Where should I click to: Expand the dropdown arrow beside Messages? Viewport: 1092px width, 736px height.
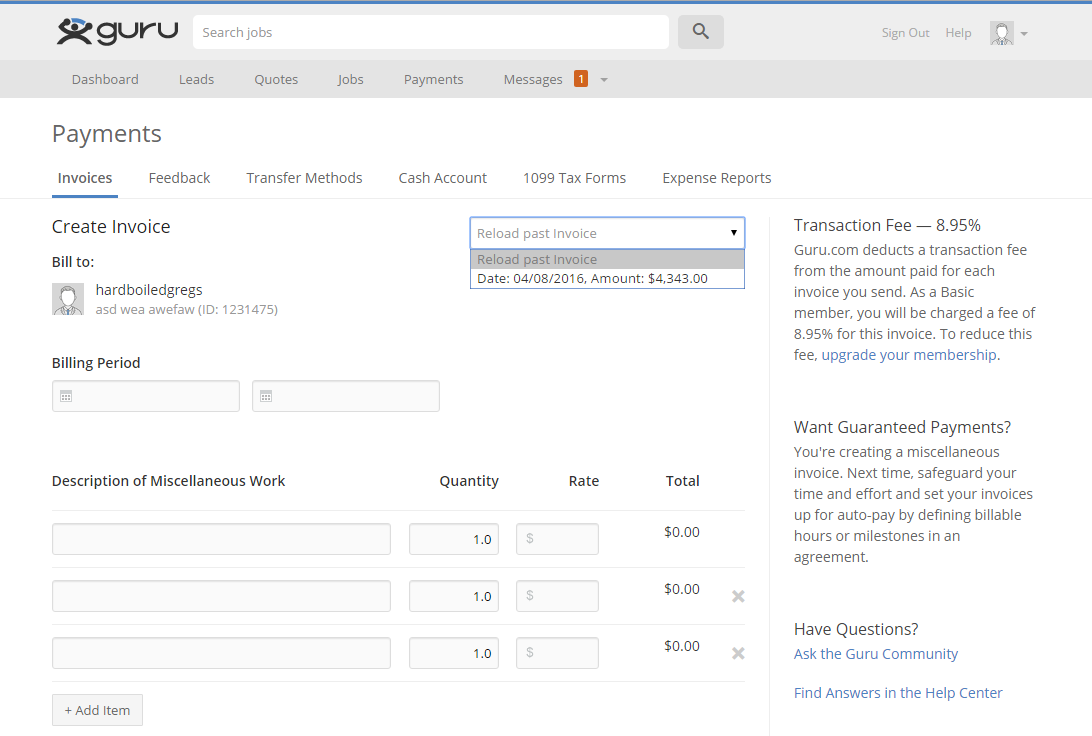604,80
